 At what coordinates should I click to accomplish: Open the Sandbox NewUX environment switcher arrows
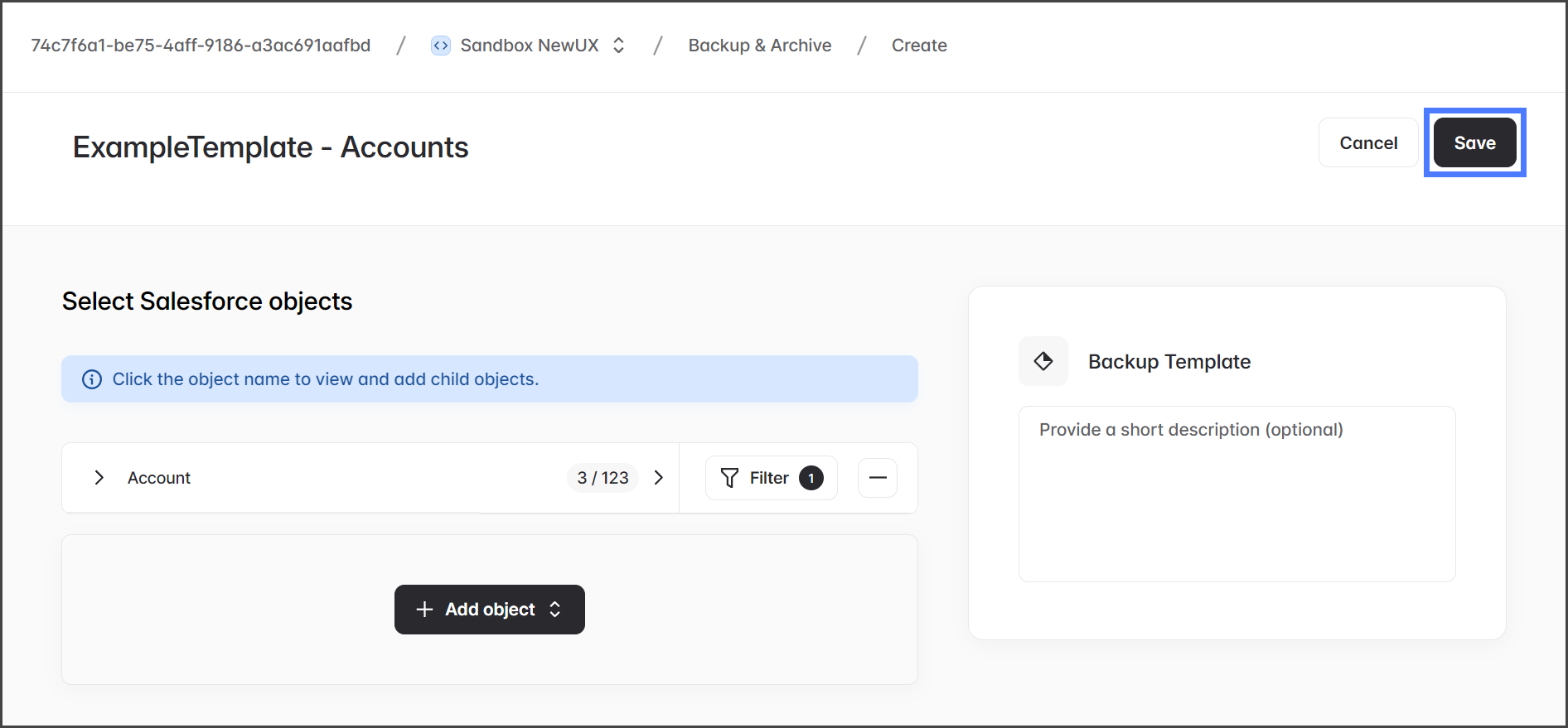point(618,46)
